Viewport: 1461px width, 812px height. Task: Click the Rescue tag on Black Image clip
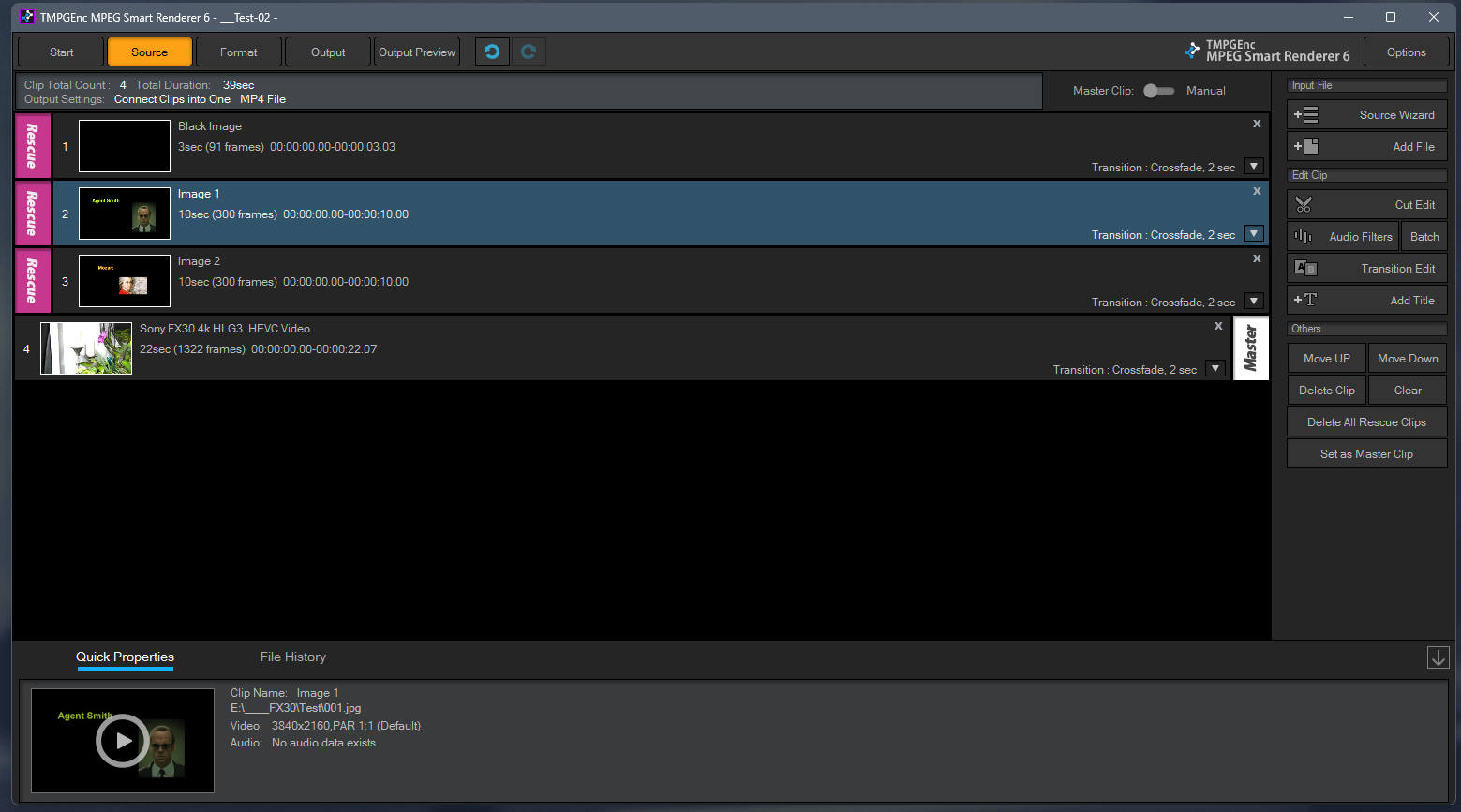click(33, 146)
